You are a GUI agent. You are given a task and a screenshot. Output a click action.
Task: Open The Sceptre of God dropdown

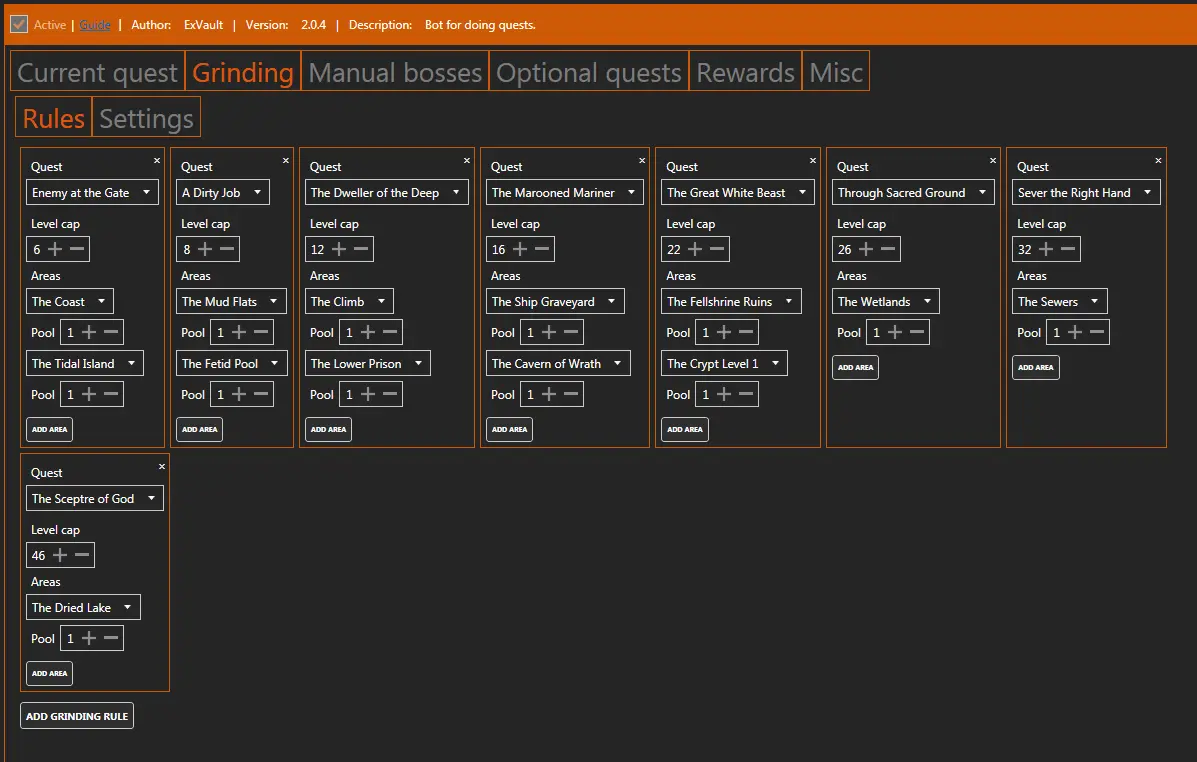click(95, 499)
